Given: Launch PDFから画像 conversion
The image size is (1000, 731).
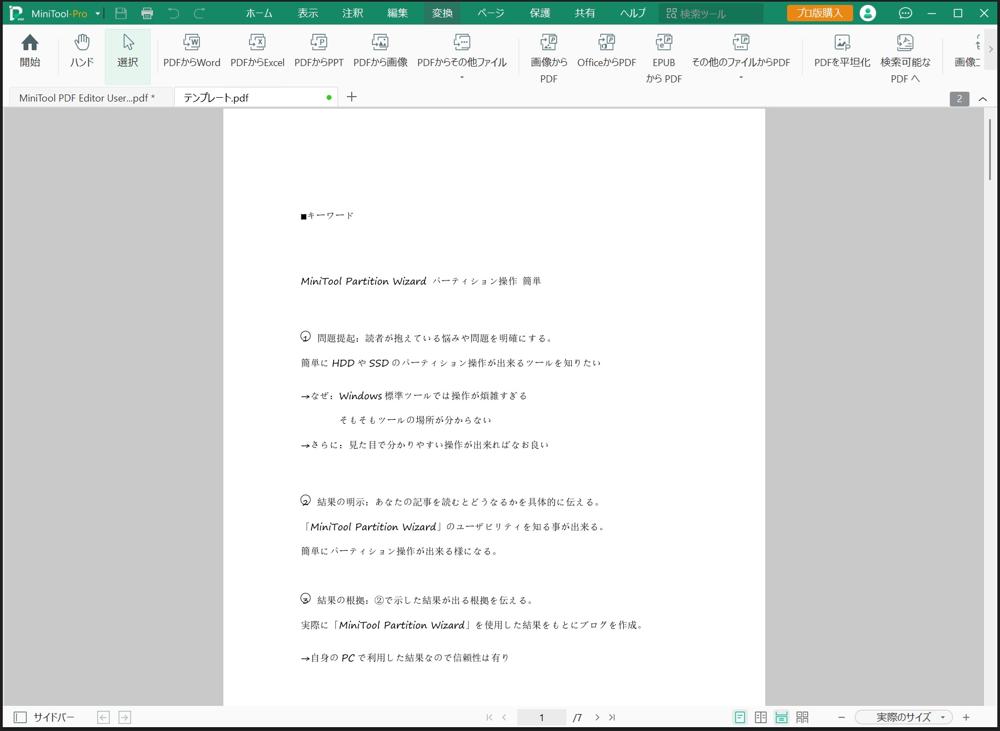Looking at the screenshot, I should coord(380,51).
